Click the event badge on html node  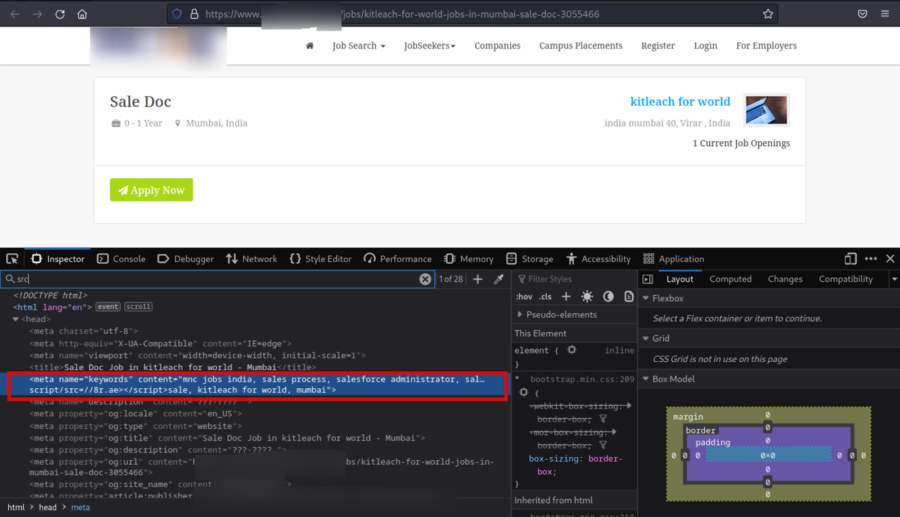[x=108, y=307]
